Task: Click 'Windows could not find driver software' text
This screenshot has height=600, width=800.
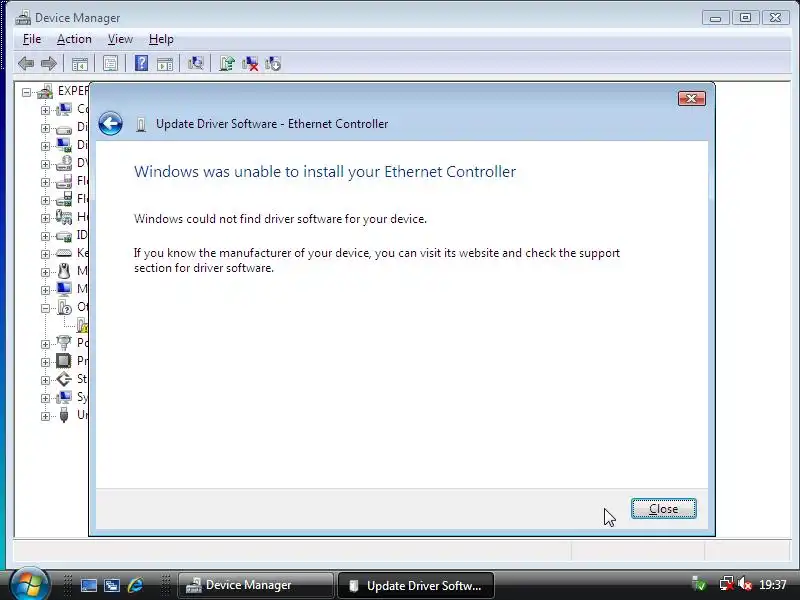Action: click(x=280, y=219)
